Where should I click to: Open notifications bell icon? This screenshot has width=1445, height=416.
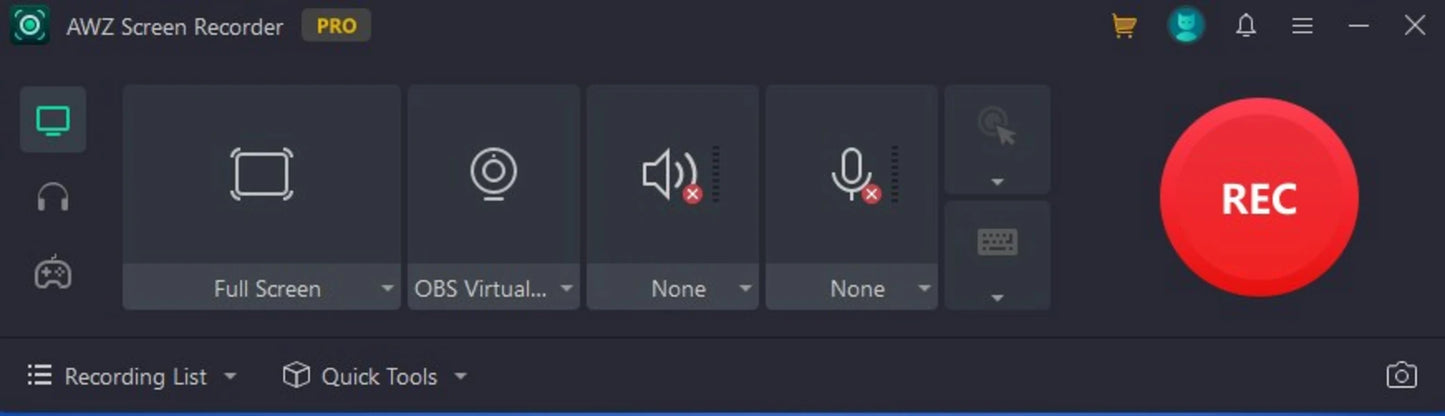(1246, 26)
